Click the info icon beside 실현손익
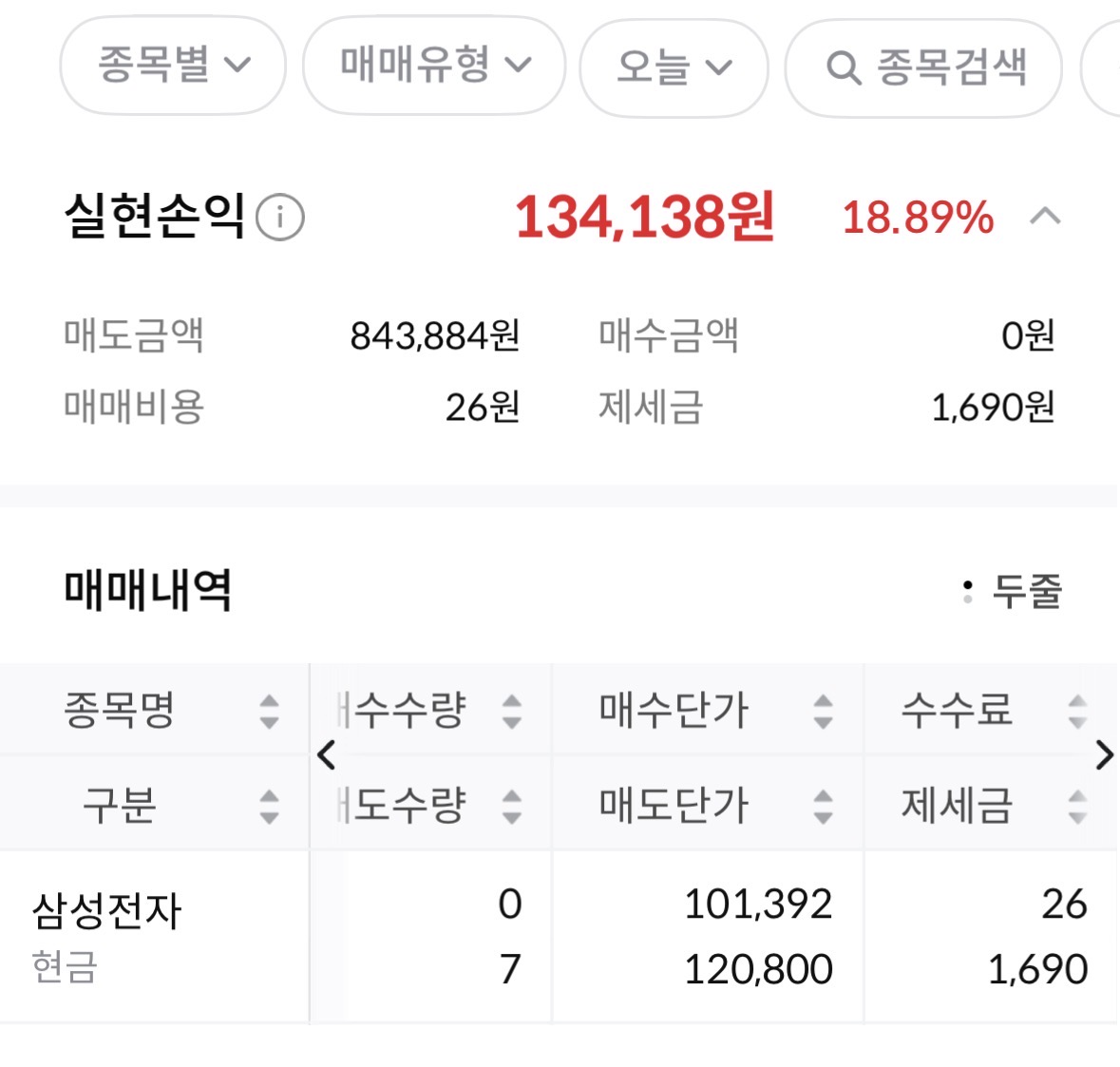1120x1067 pixels. [280, 218]
